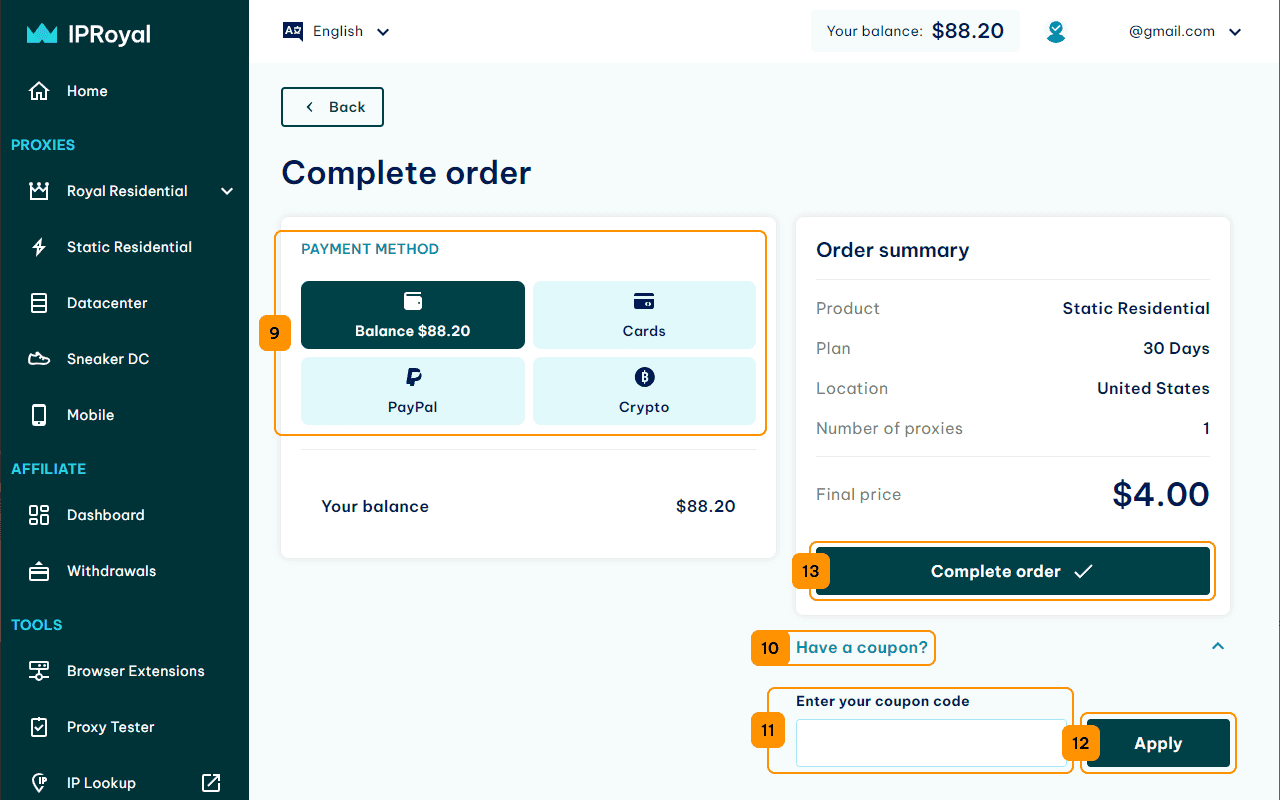The width and height of the screenshot is (1280, 800).
Task: Select the Datacenter server icon
Action: tap(39, 303)
